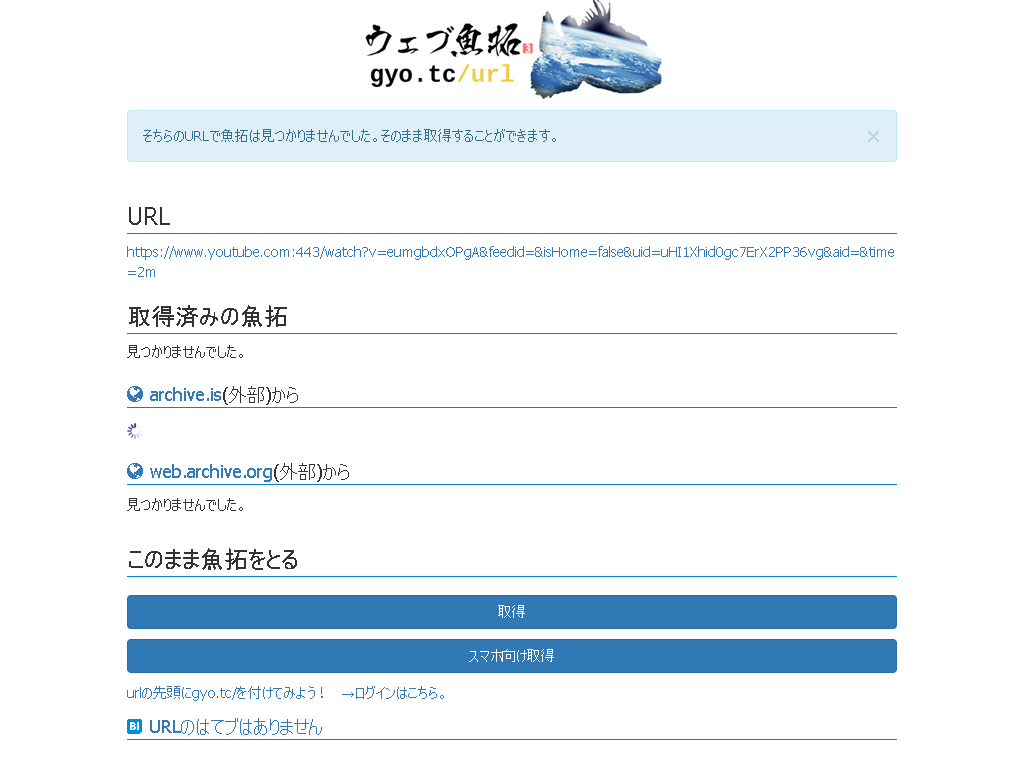Dismiss the blue notification alert

pyautogui.click(x=872, y=136)
